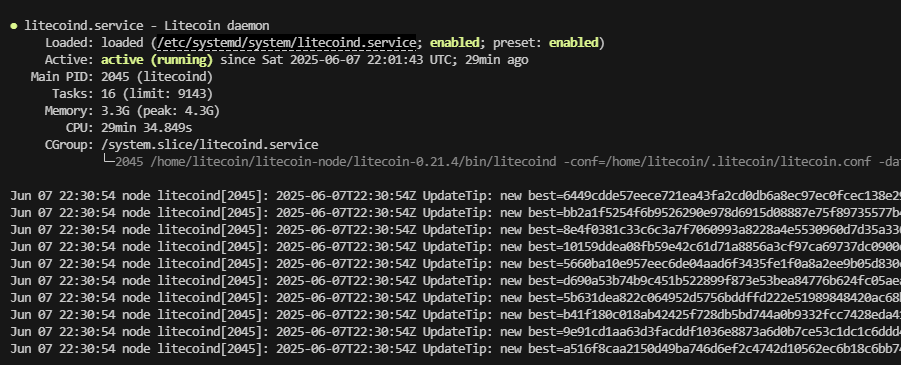Click the log line with best=b41f180c018ab4
Image resolution: width=901 pixels, height=365 pixels.
tap(456, 315)
